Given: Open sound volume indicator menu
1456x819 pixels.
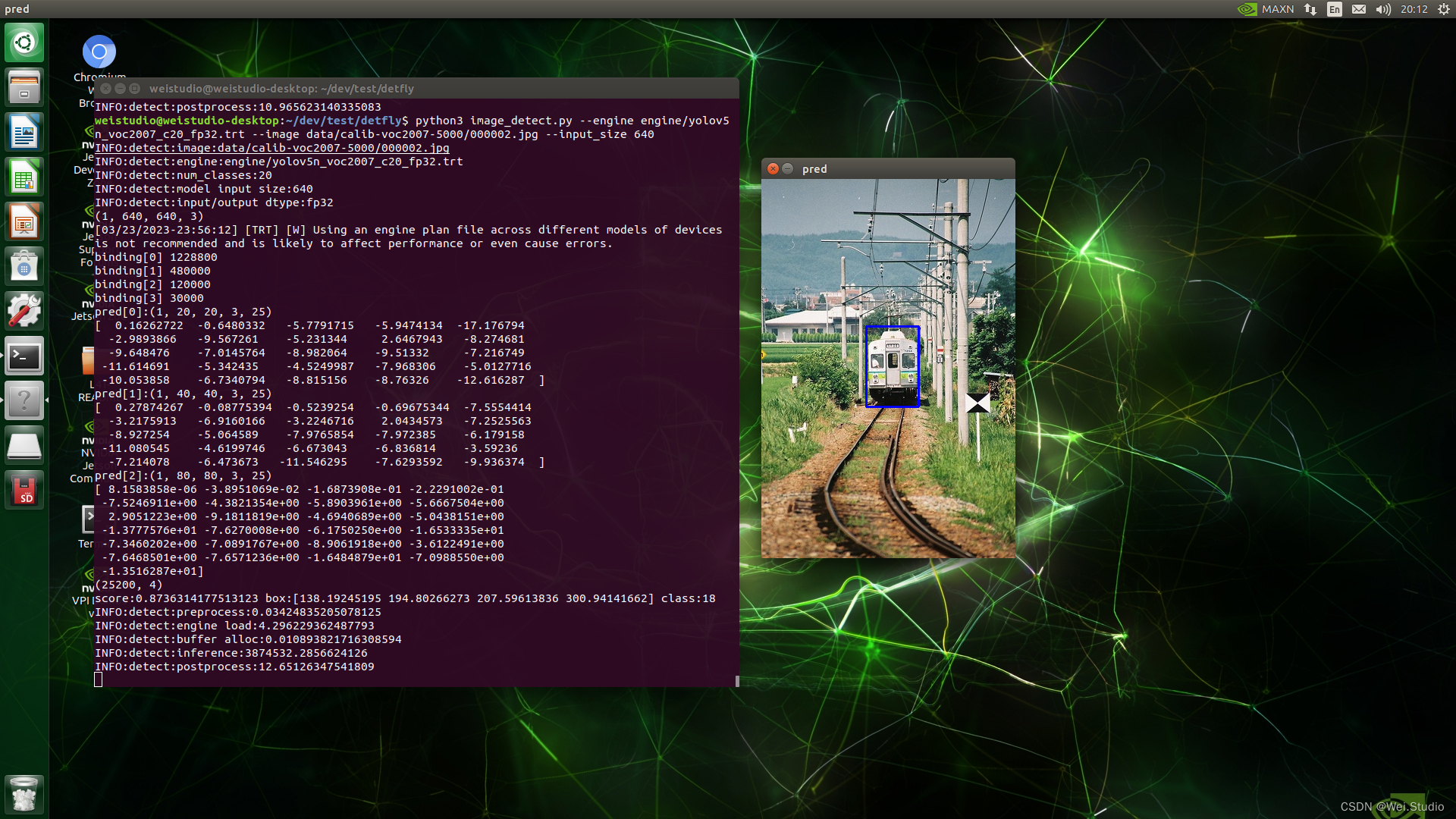Looking at the screenshot, I should pyautogui.click(x=1383, y=9).
